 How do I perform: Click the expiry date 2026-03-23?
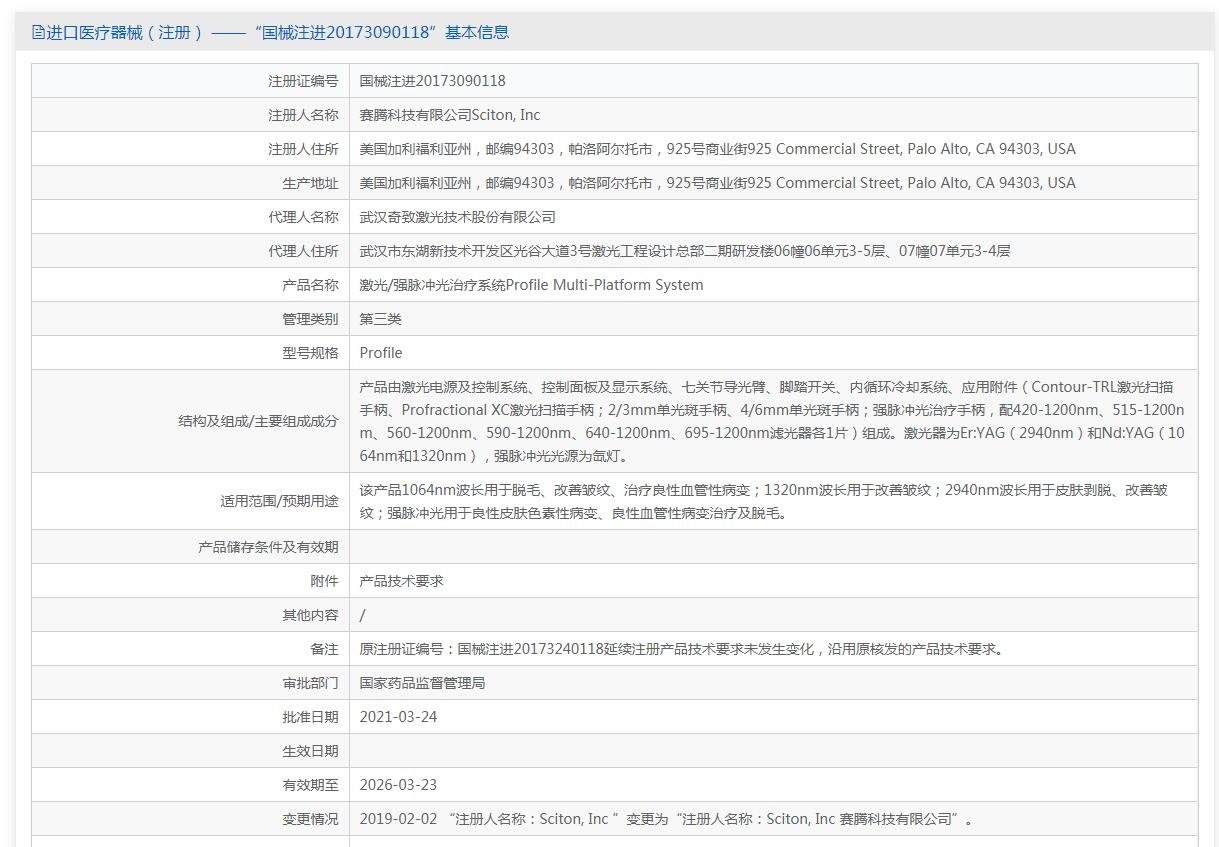tap(398, 785)
